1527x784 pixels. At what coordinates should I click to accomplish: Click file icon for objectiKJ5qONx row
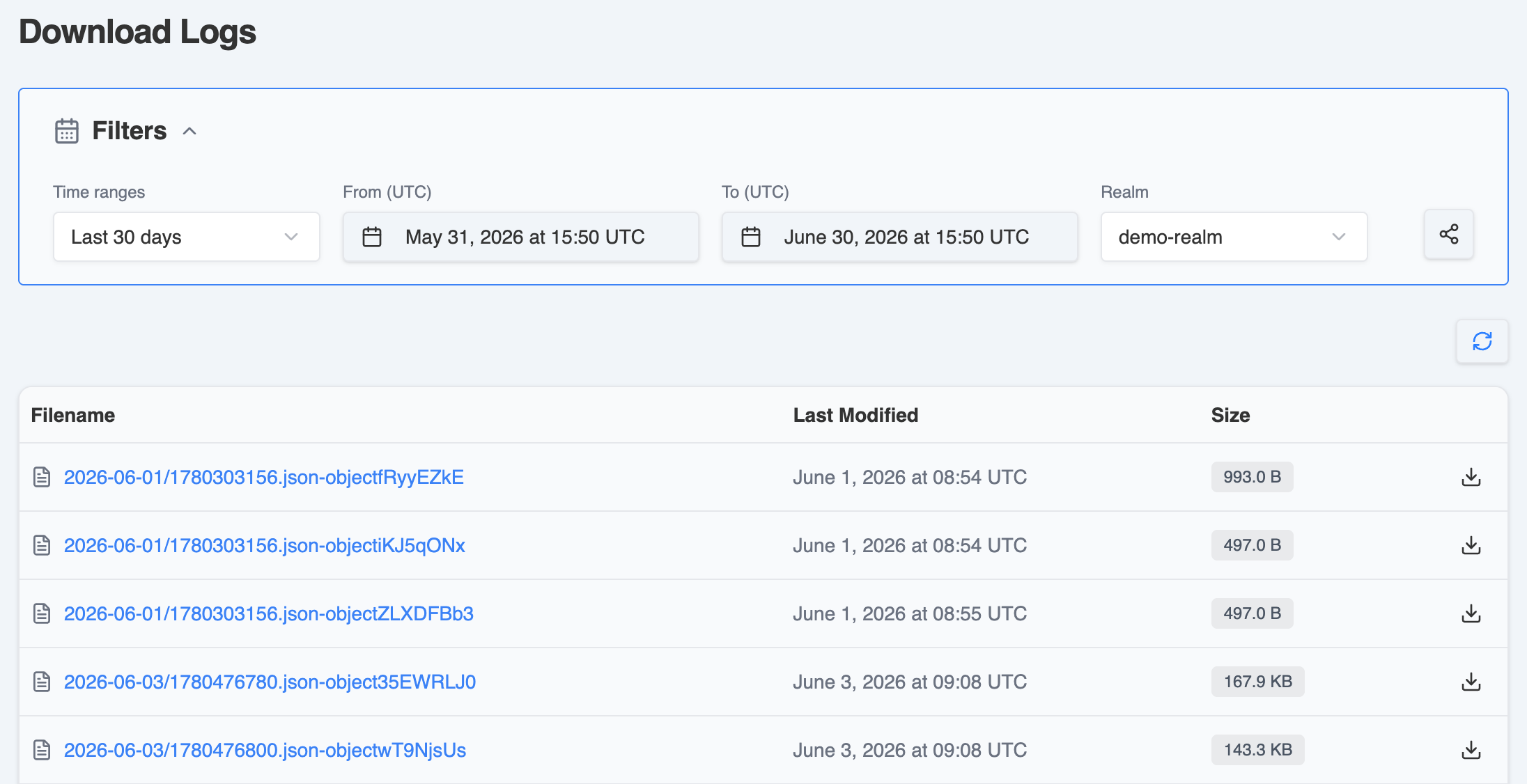coord(42,545)
